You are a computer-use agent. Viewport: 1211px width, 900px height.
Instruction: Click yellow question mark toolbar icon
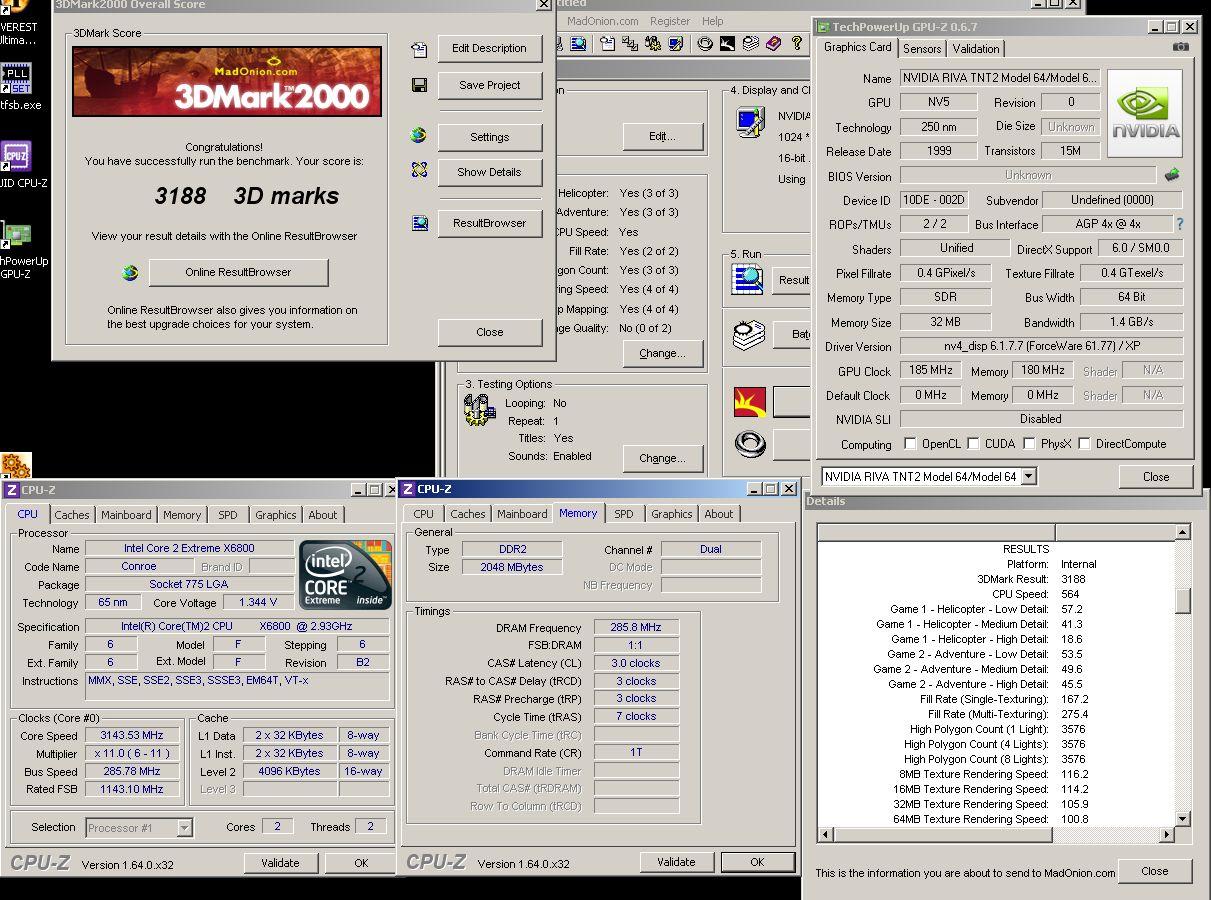797,44
